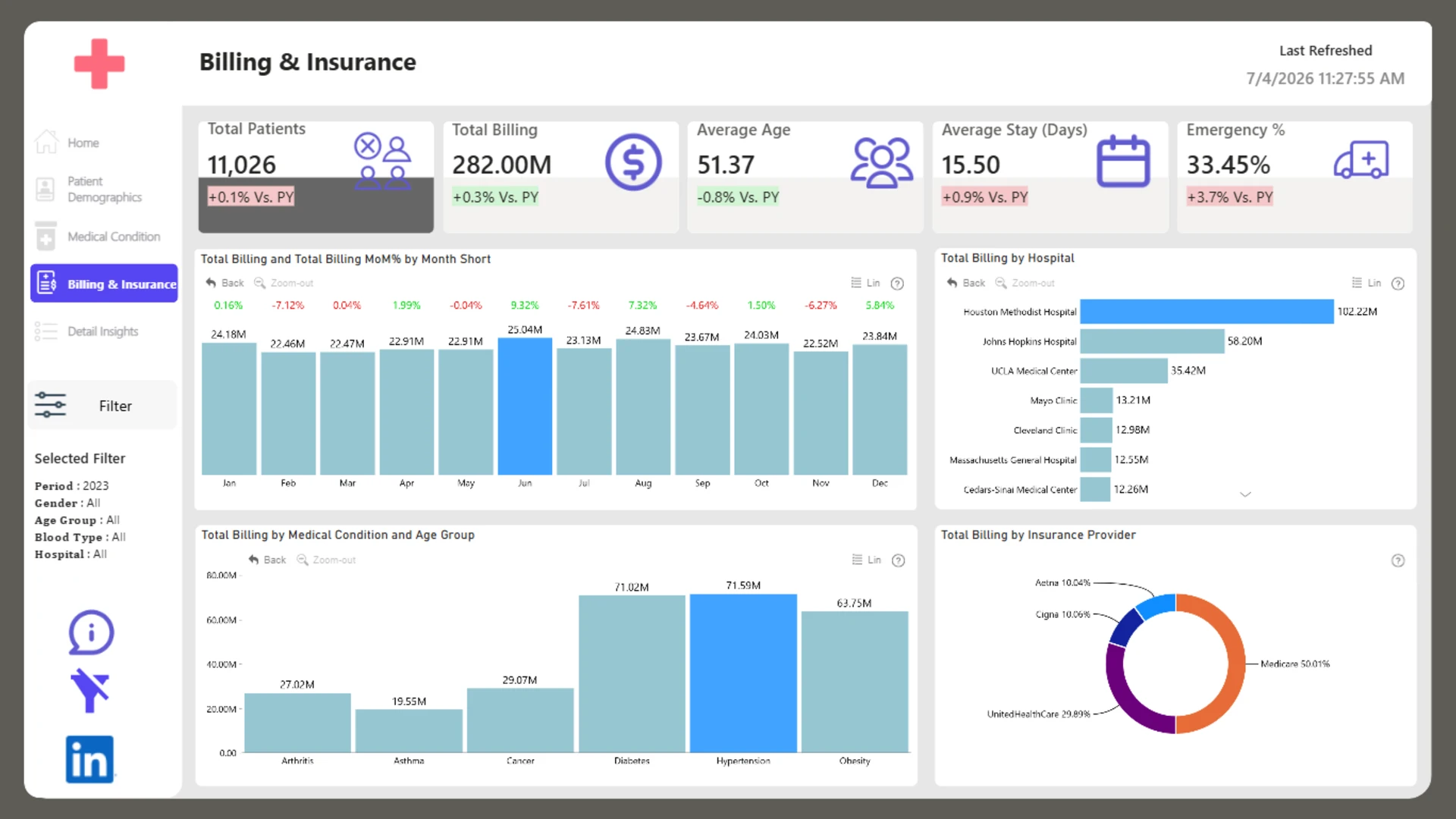Click the info speech-bubble icon
The width and height of the screenshot is (1456, 819).
pos(91,632)
